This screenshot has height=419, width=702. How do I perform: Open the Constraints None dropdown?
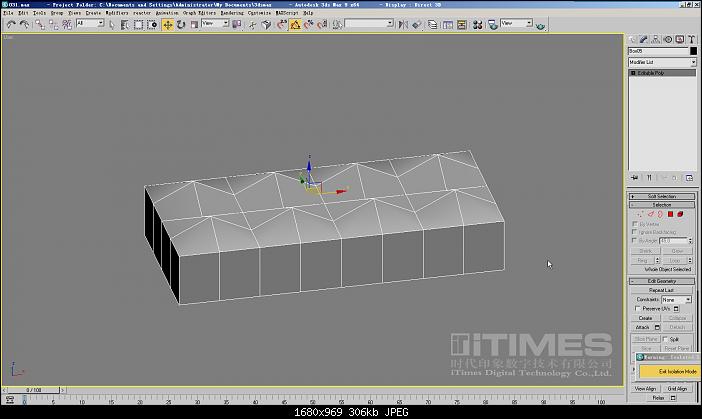coord(676,299)
